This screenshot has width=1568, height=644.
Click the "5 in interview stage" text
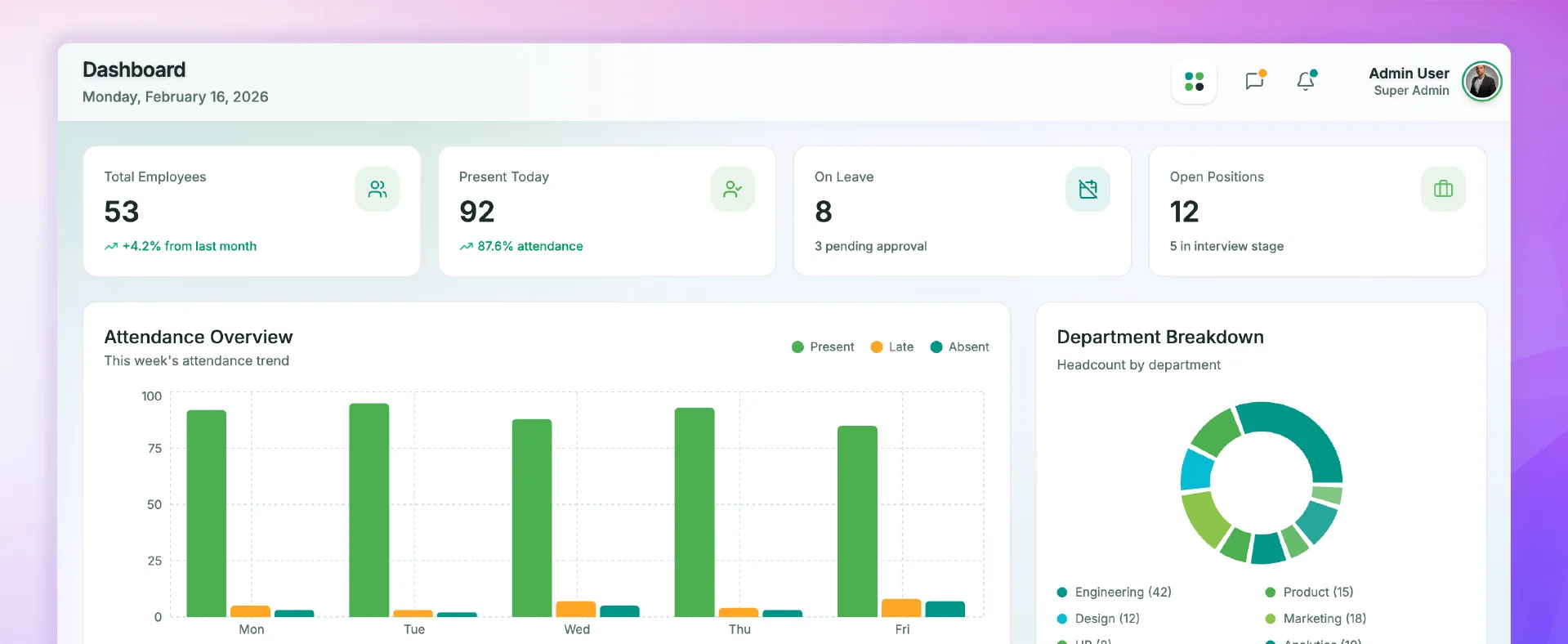[1226, 247]
